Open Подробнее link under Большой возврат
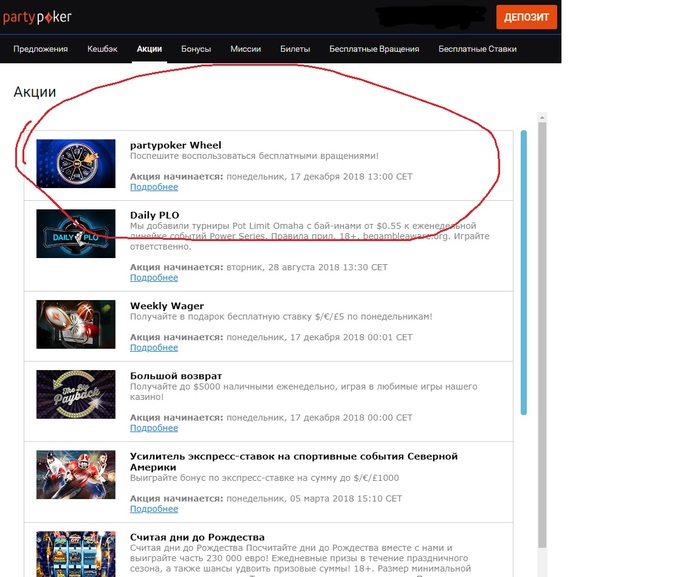 pos(154,428)
